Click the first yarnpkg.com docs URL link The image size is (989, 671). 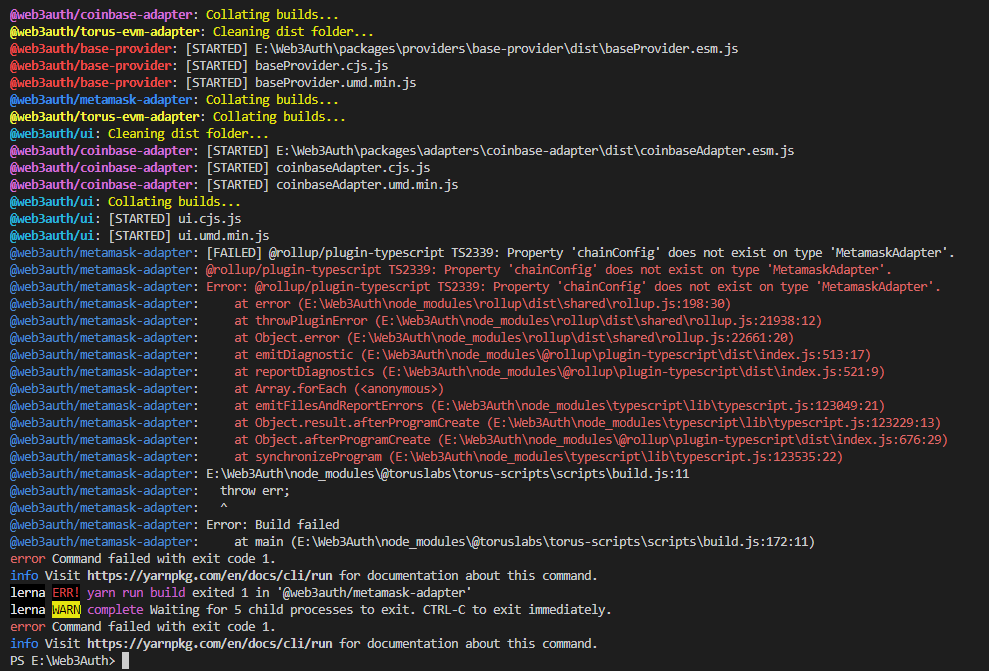point(209,575)
